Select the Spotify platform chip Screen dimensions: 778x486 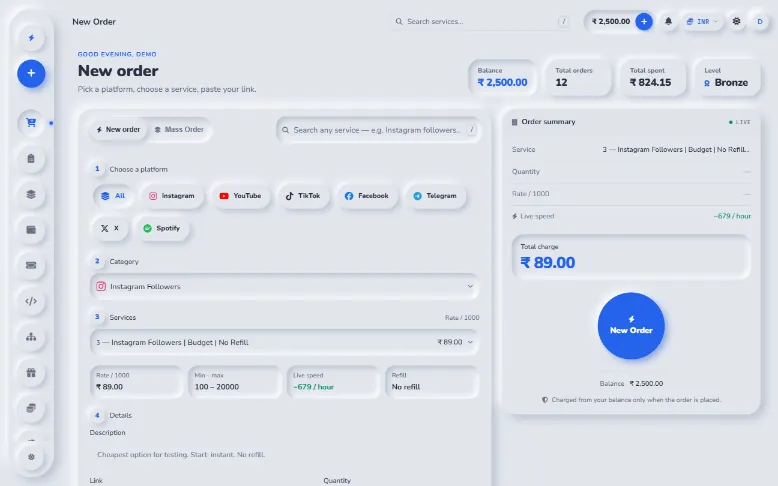coord(162,228)
